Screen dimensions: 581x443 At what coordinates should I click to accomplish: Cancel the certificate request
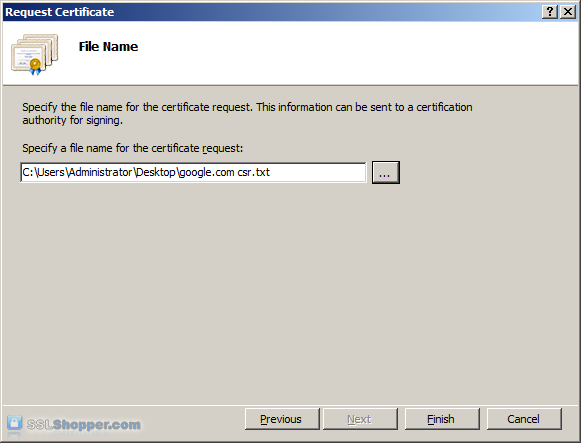coord(524,419)
